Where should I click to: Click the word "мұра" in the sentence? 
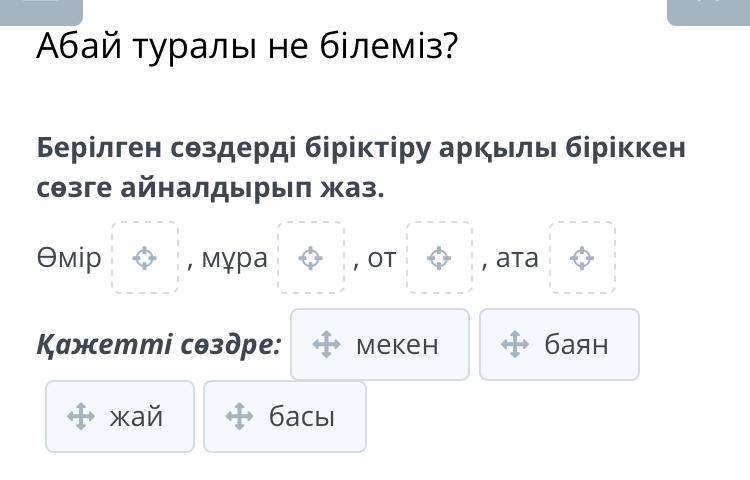click(x=234, y=258)
